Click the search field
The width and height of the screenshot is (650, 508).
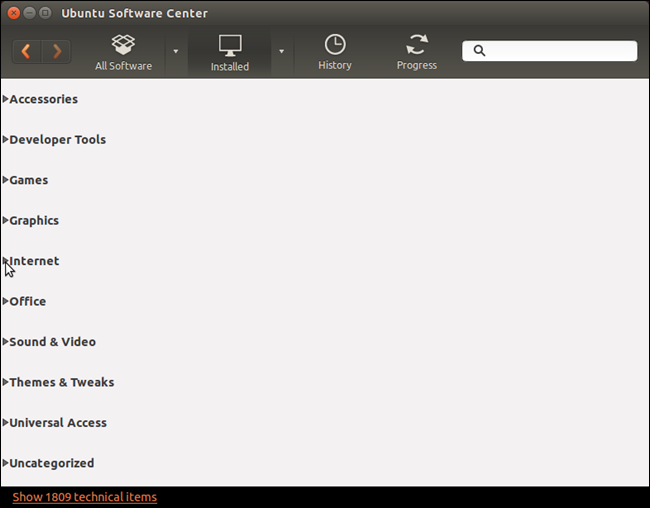point(550,51)
